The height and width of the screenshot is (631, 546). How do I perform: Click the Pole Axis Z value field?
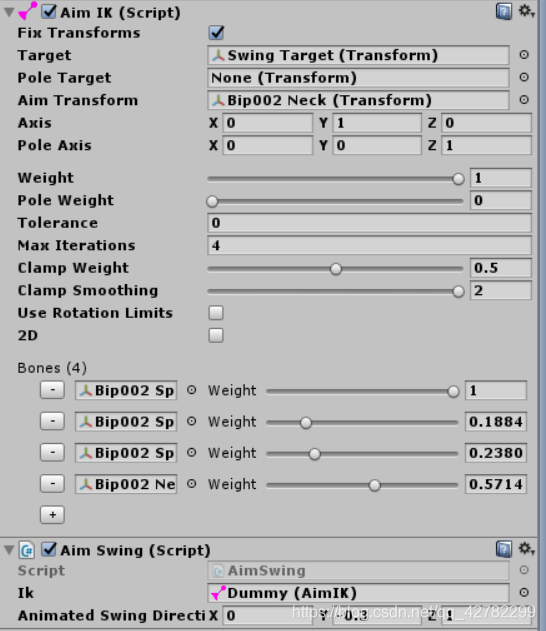point(486,145)
